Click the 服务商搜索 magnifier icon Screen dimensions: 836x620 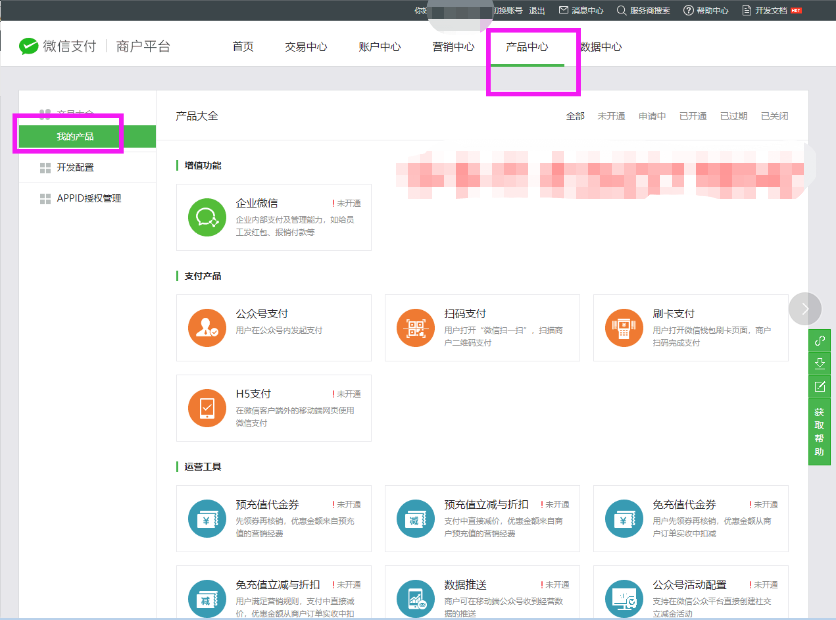coord(622,10)
